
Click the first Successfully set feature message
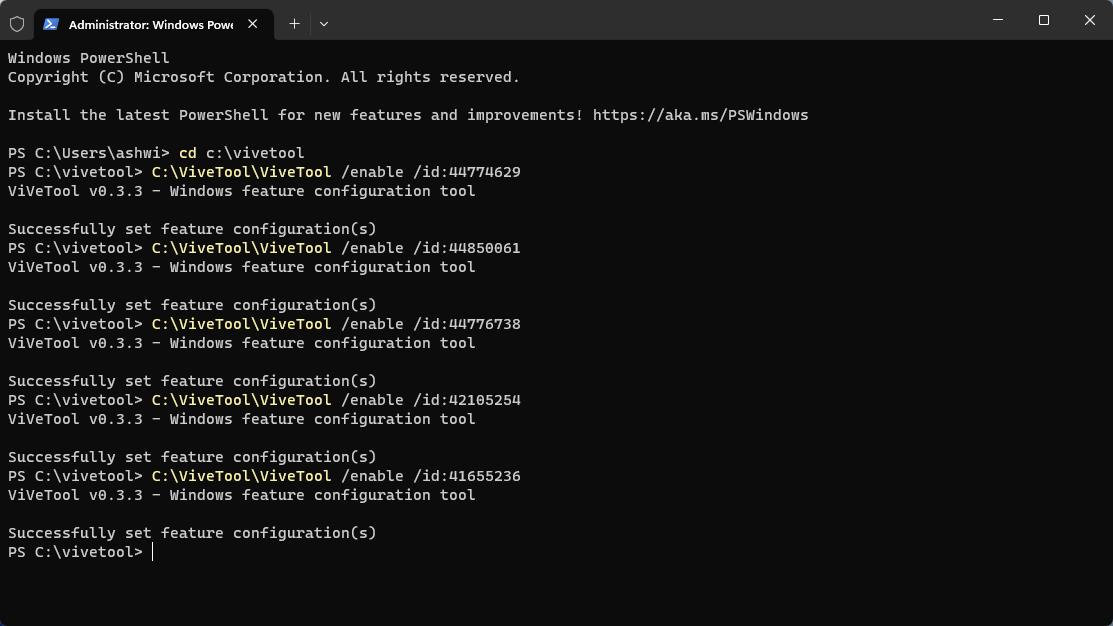tap(190, 228)
